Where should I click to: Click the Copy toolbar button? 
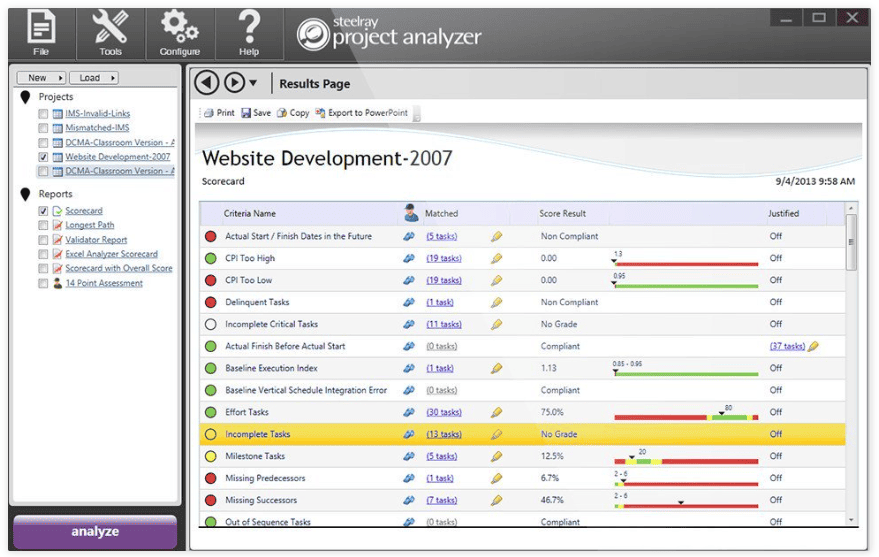click(293, 113)
